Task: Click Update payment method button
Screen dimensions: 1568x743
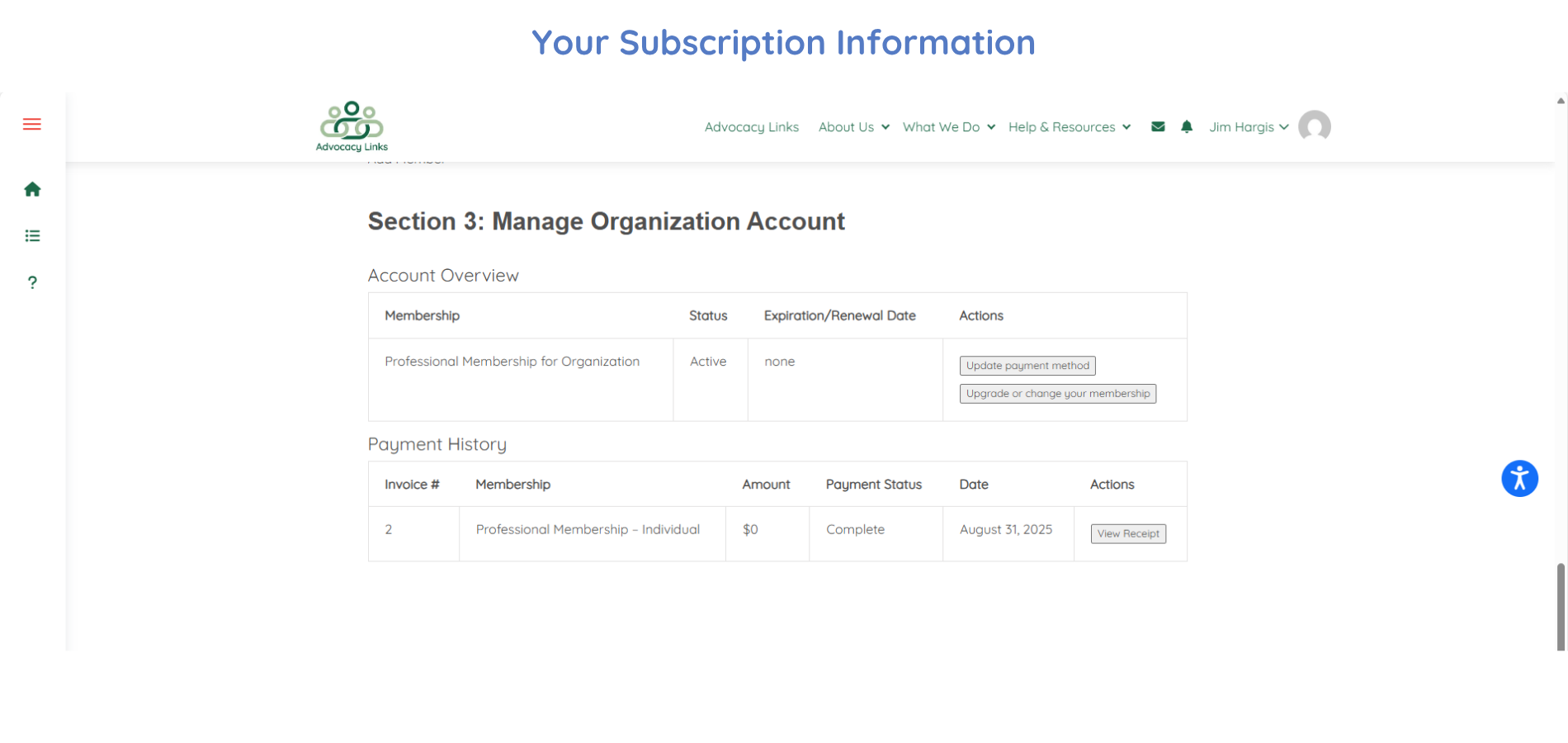Action: pos(1027,366)
